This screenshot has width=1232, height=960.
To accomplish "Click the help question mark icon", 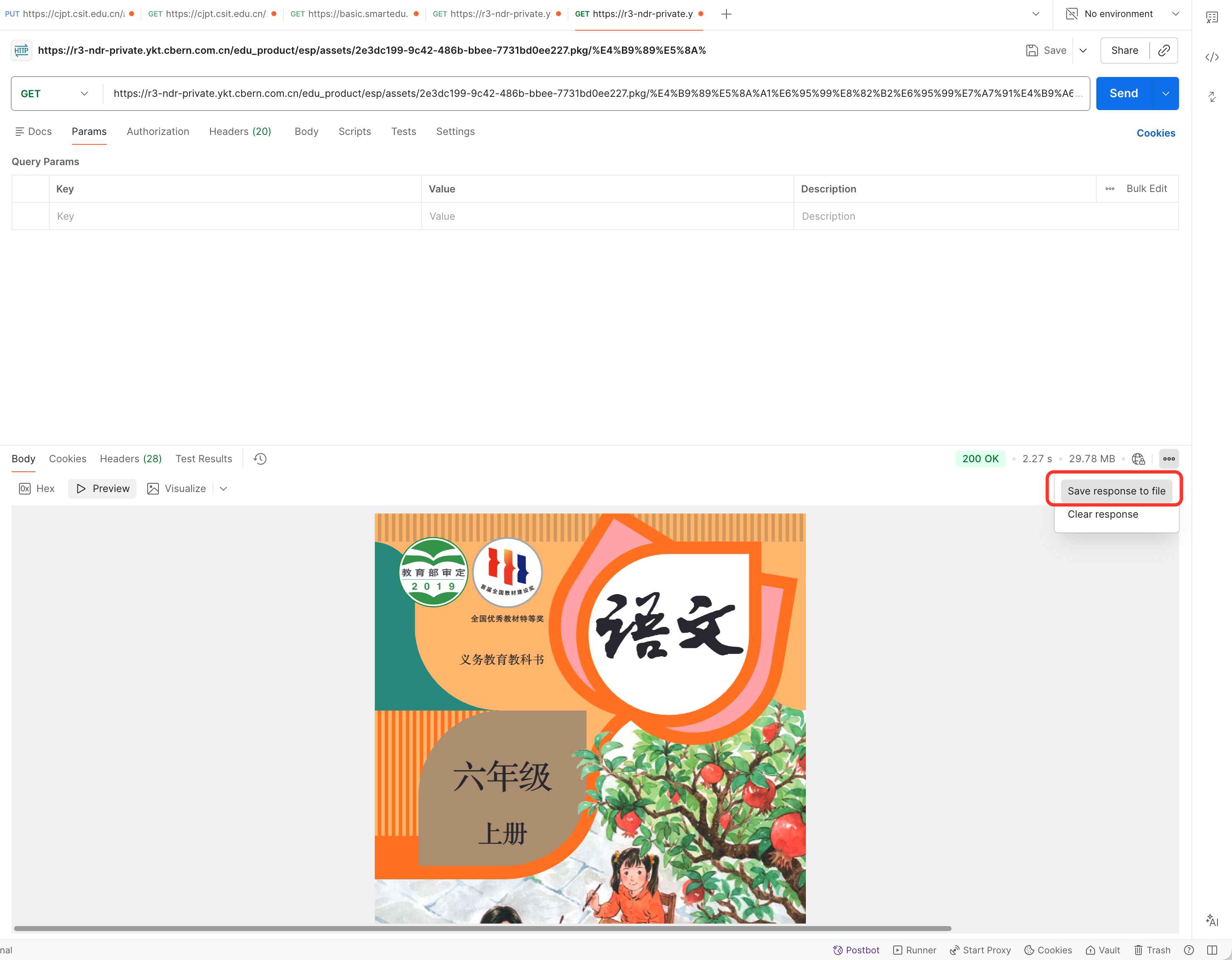I will pos(1189,950).
